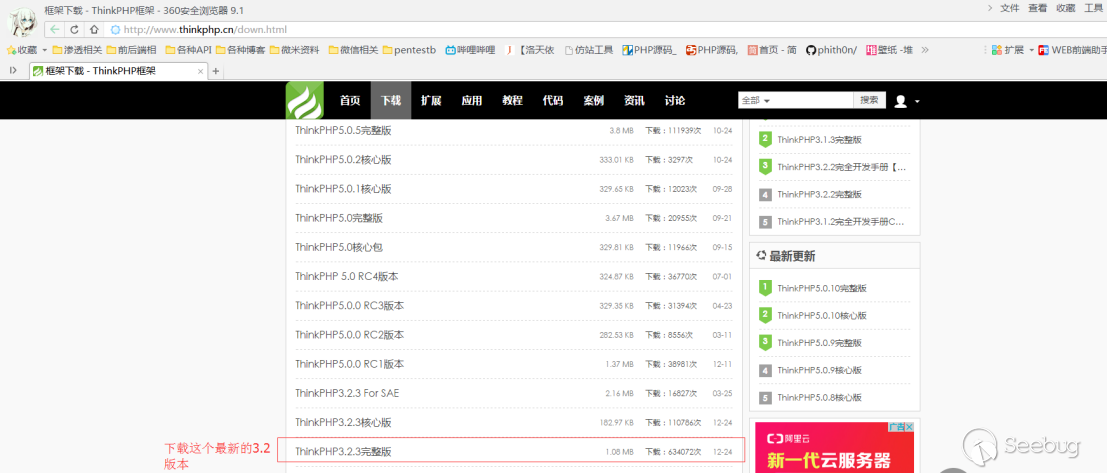The height and width of the screenshot is (474, 1108).
Task: Open the 收藏 star favorites icon
Action: (11, 50)
